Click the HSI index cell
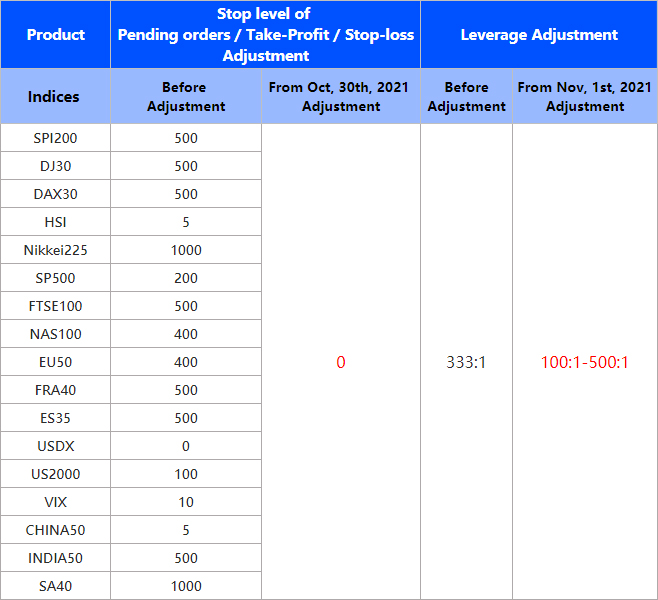The image size is (658, 600). pyautogui.click(x=55, y=222)
